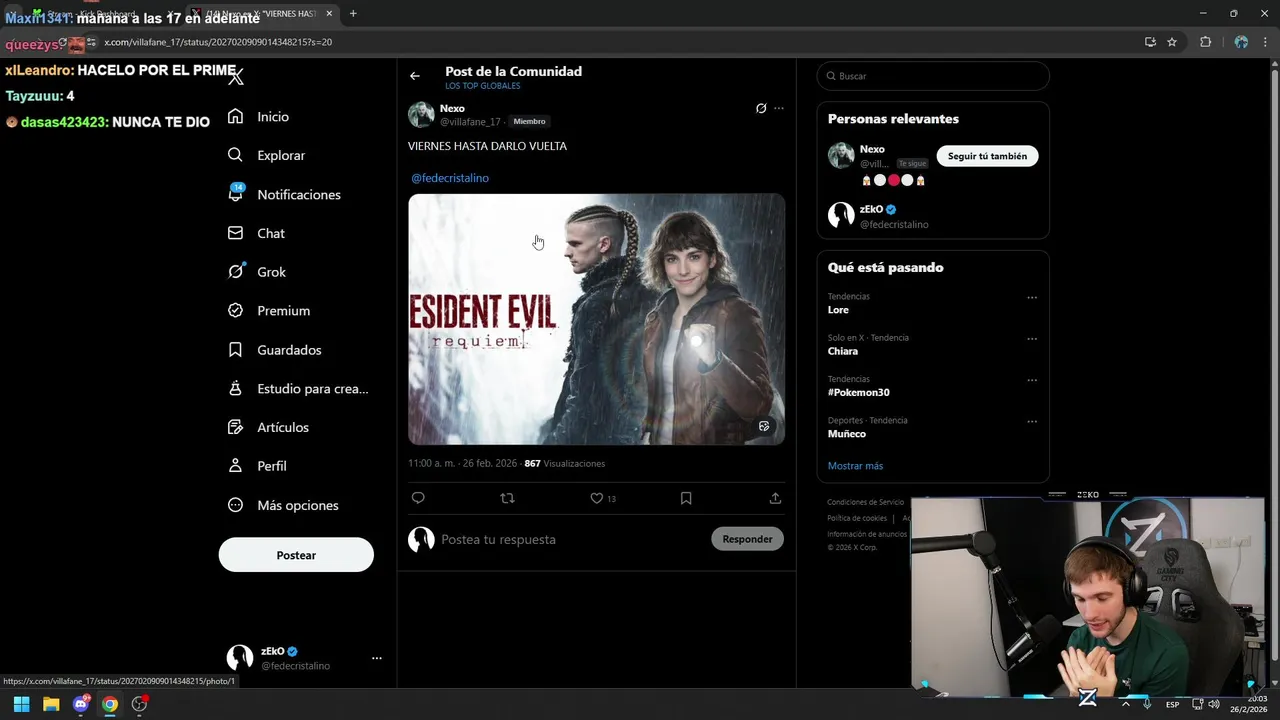Click Política de cookies footer link
The image size is (1280, 720).
tap(857, 518)
